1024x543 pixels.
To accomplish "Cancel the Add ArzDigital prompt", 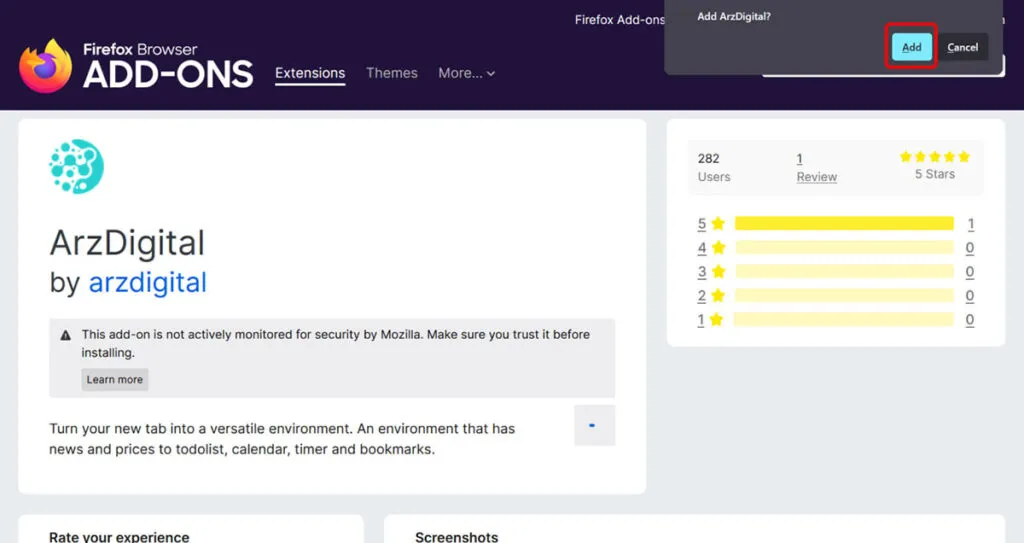I will [x=963, y=47].
